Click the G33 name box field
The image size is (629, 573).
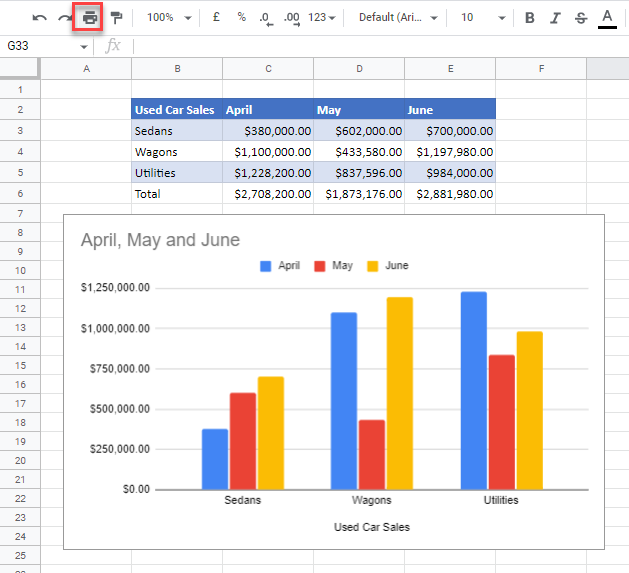tap(40, 46)
